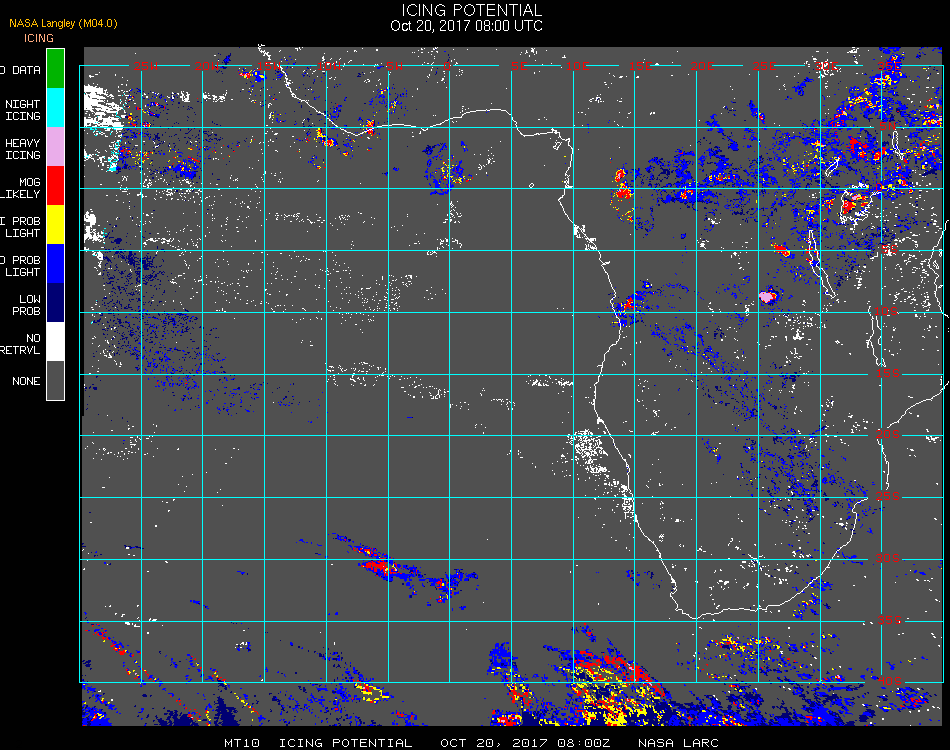Image resolution: width=950 pixels, height=750 pixels.
Task: Click the 'NO RETRVL' legend label
Action: [21, 344]
